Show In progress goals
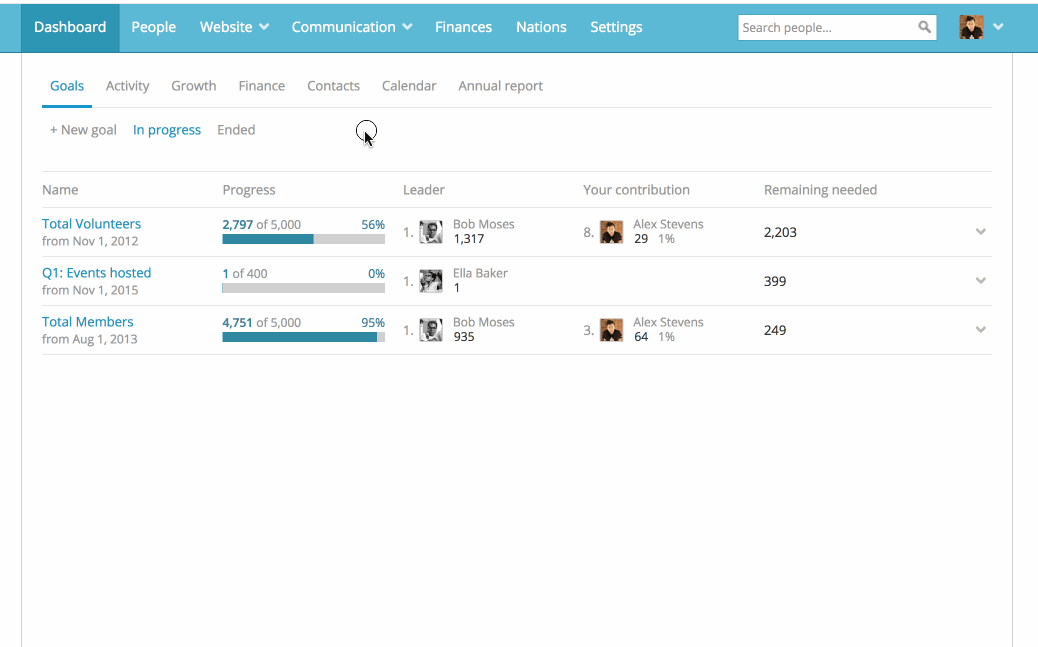1038x647 pixels. click(x=167, y=130)
